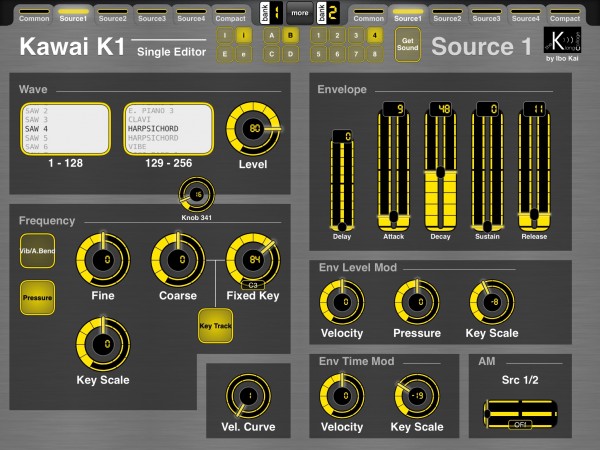Screen dimensions: 600x450
Task: Choose SAW 2 in wave list
Action: [36, 111]
